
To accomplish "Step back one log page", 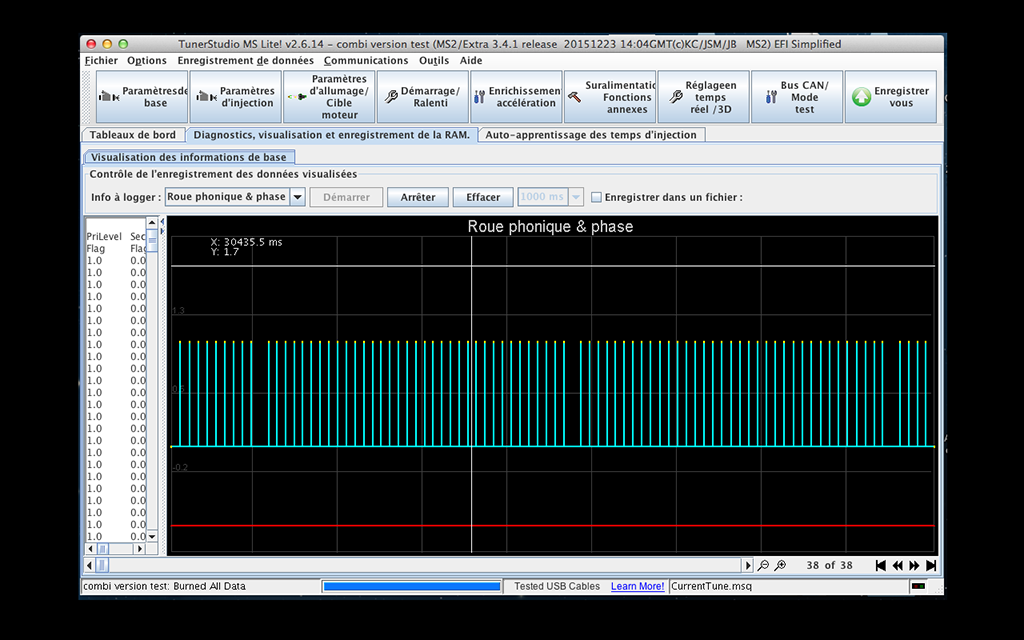I will coord(898,565).
